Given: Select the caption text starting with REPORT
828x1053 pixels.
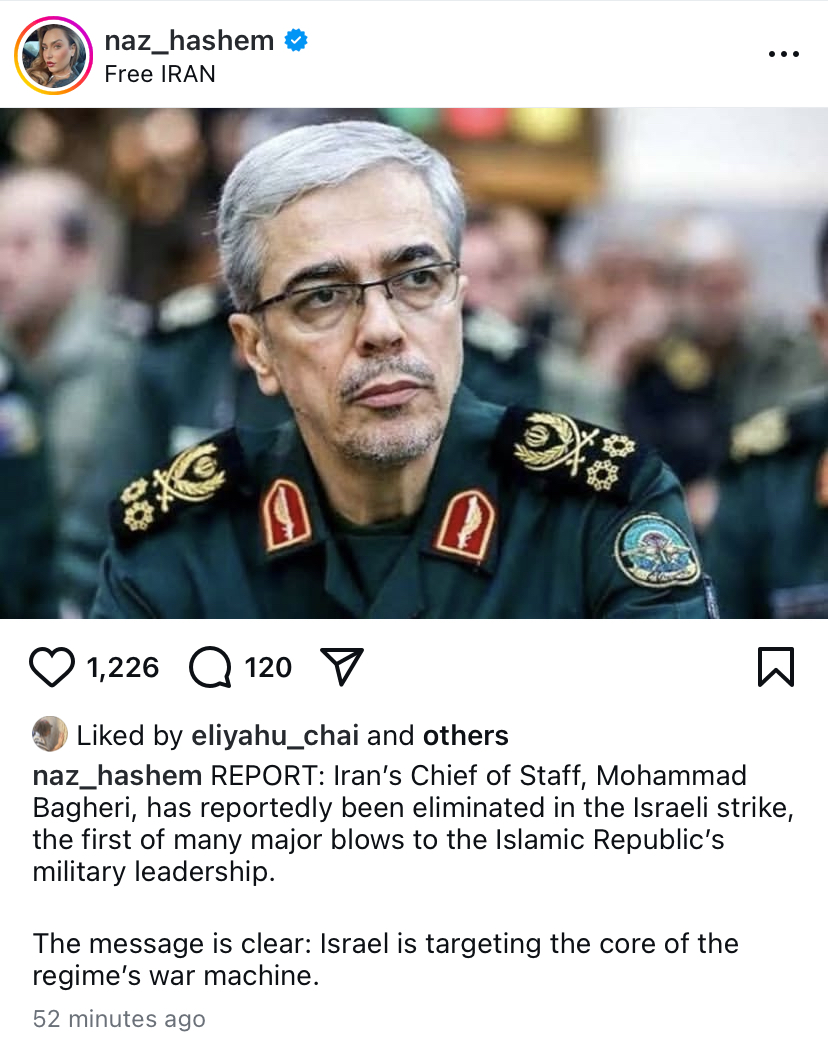Looking at the screenshot, I should click(414, 823).
